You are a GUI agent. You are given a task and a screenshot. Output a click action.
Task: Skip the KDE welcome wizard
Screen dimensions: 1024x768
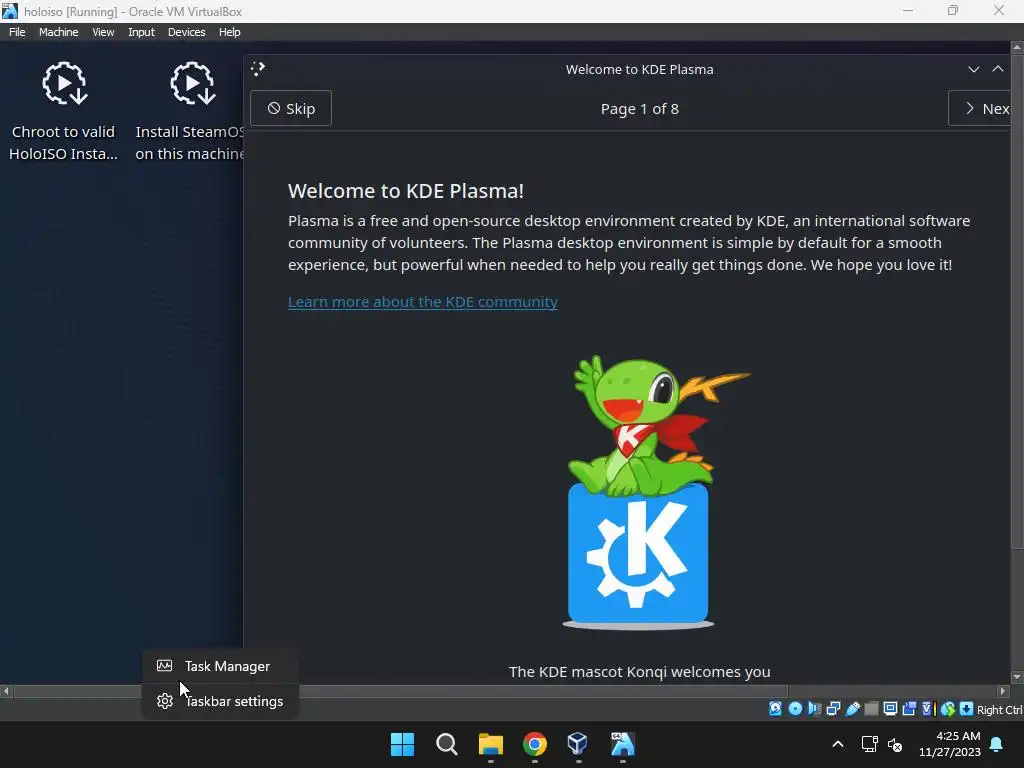pyautogui.click(x=291, y=108)
